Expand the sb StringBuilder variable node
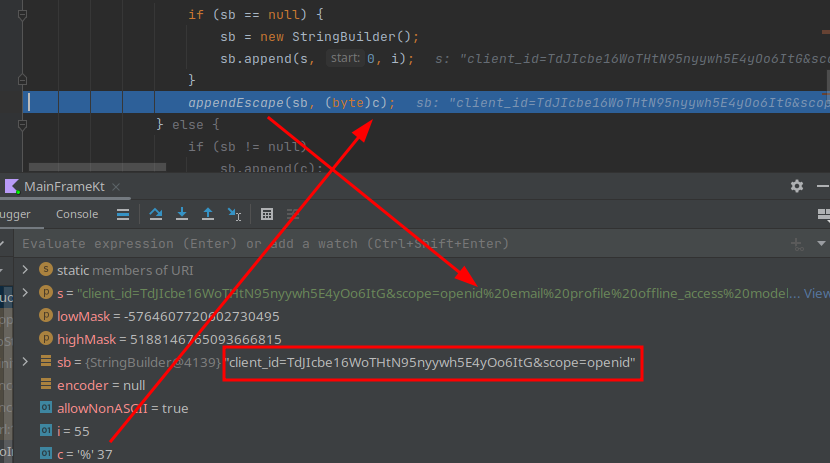The width and height of the screenshot is (830, 463). coord(26,361)
